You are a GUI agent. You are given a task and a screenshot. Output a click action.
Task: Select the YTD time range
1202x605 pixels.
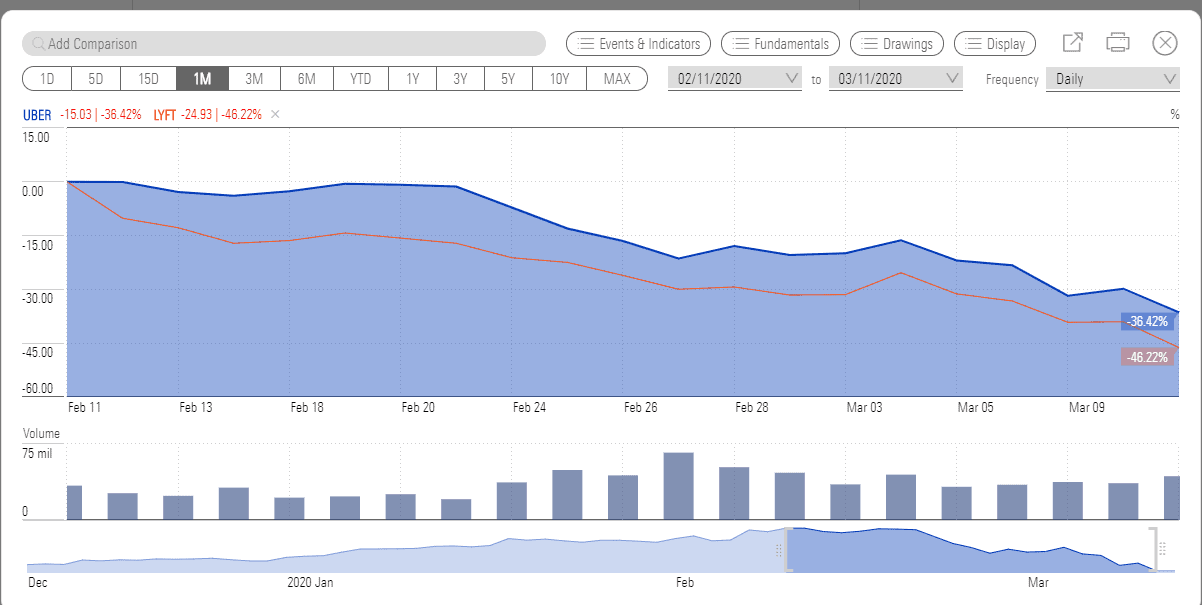[361, 79]
